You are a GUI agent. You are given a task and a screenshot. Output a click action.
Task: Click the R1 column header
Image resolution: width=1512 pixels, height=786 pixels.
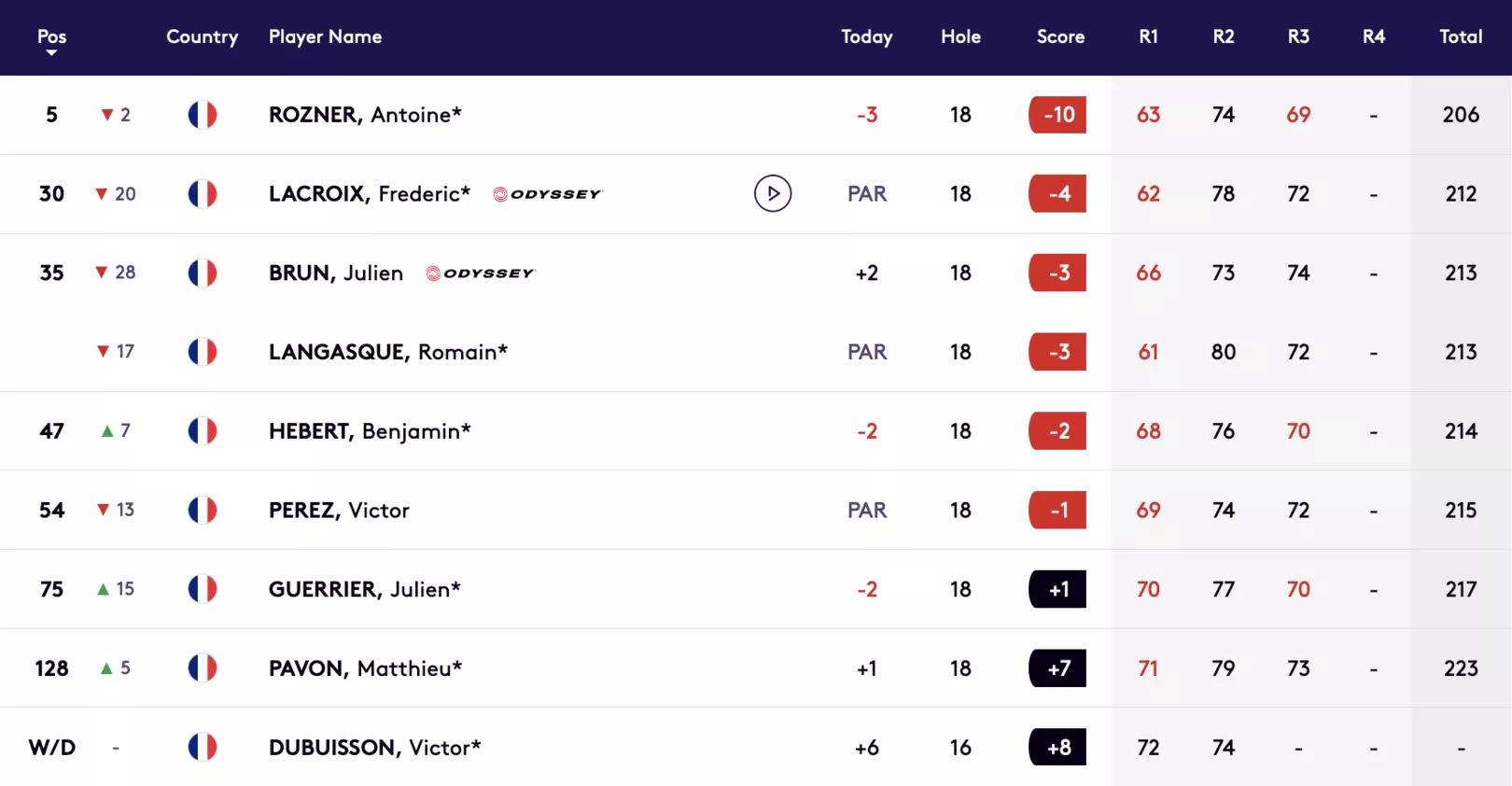click(1148, 36)
